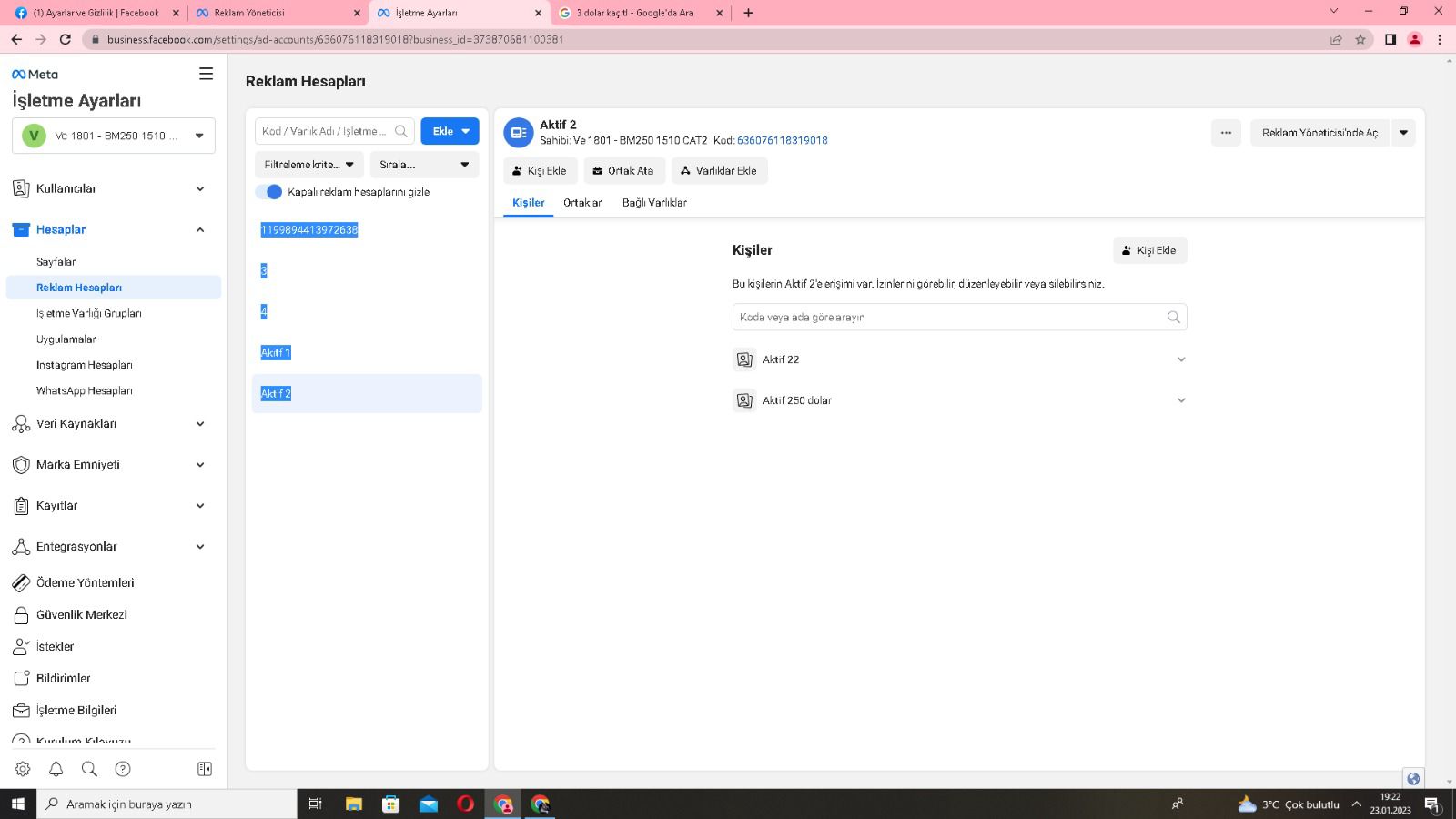
Task: Click the Koda veya ada göre arayın field
Action: coord(960,317)
